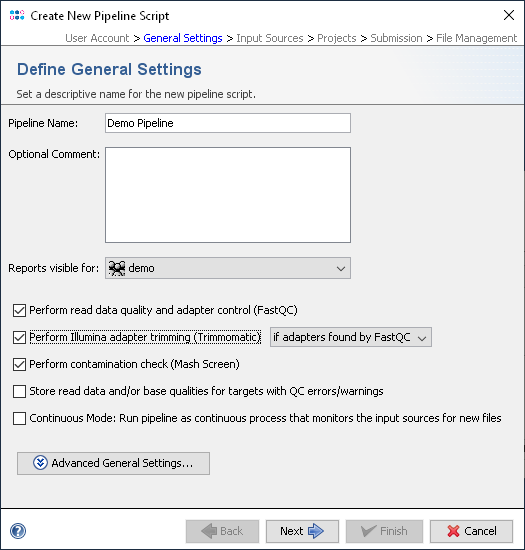Click the app logo in title bar
The height and width of the screenshot is (550, 525).
click(17, 15)
